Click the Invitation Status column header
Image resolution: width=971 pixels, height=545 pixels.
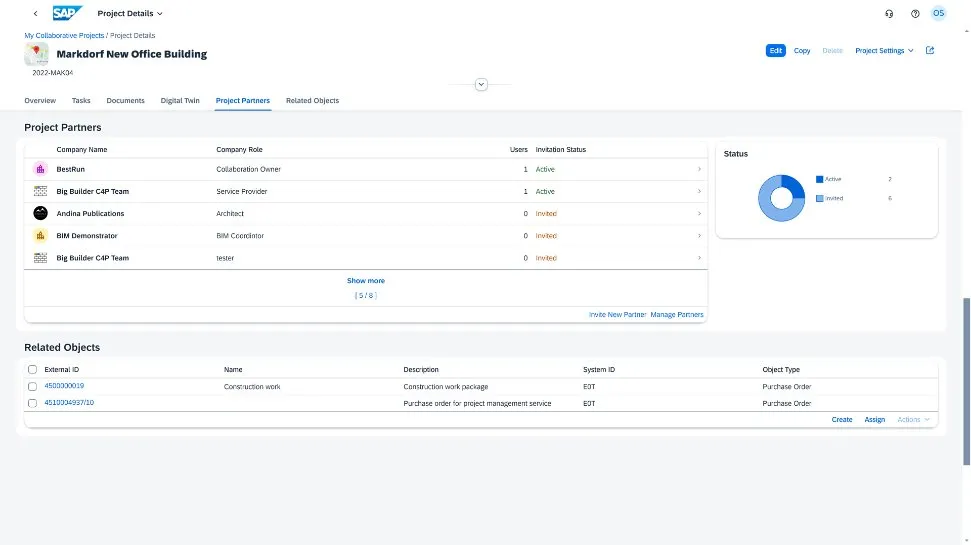tap(560, 149)
